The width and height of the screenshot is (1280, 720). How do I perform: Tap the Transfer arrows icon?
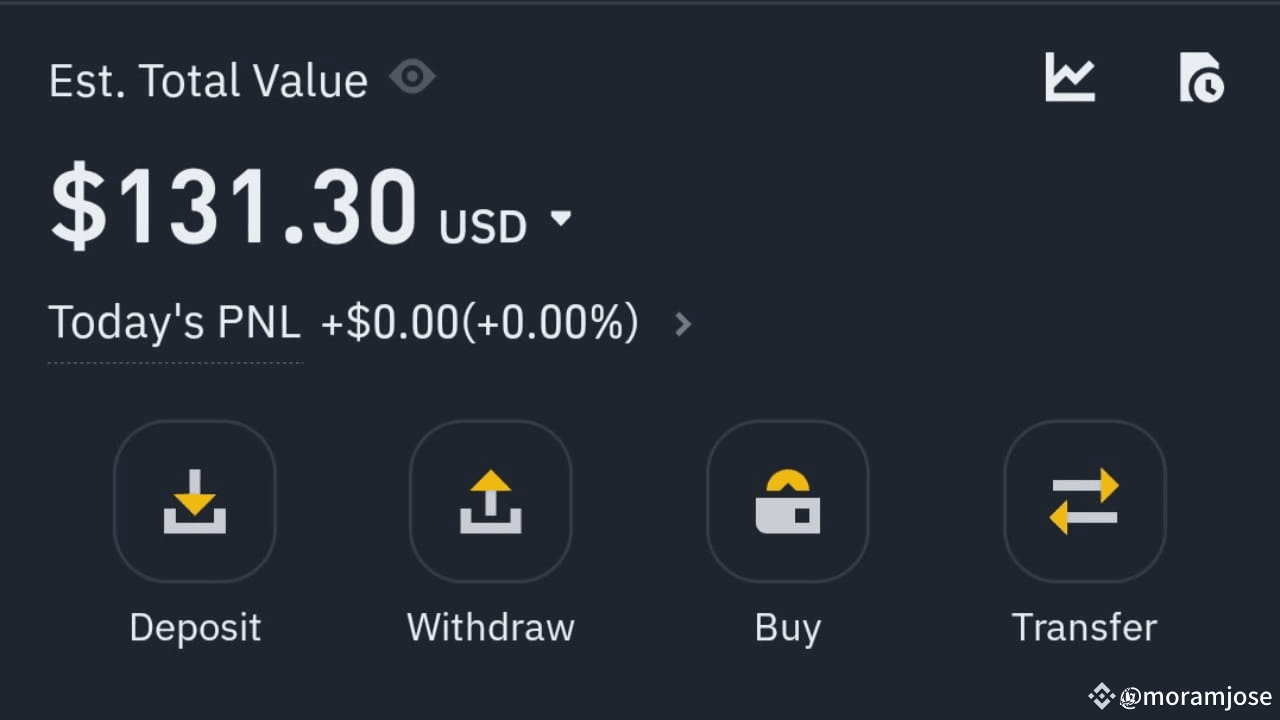[x=1085, y=501]
